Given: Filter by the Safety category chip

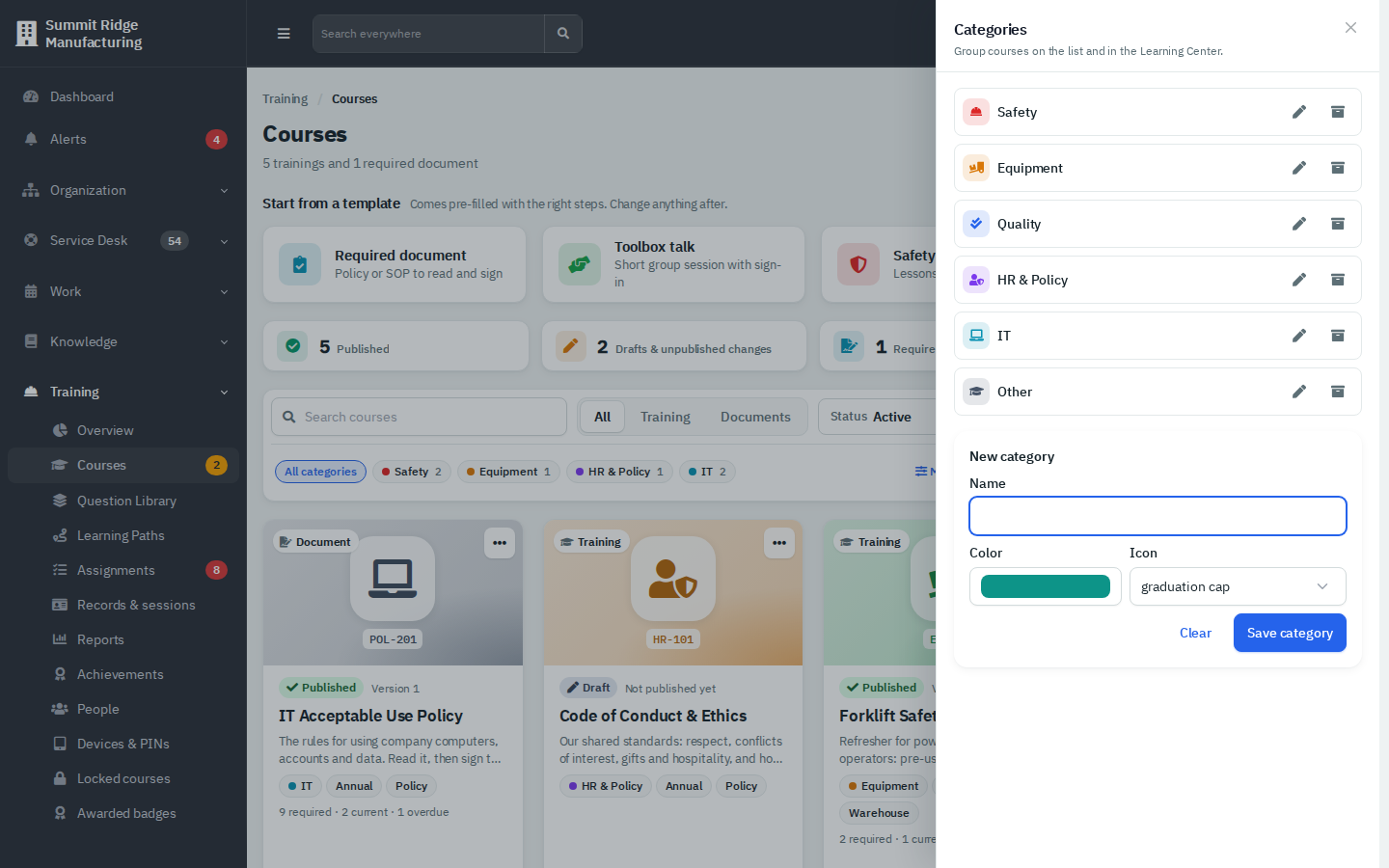Looking at the screenshot, I should (412, 472).
